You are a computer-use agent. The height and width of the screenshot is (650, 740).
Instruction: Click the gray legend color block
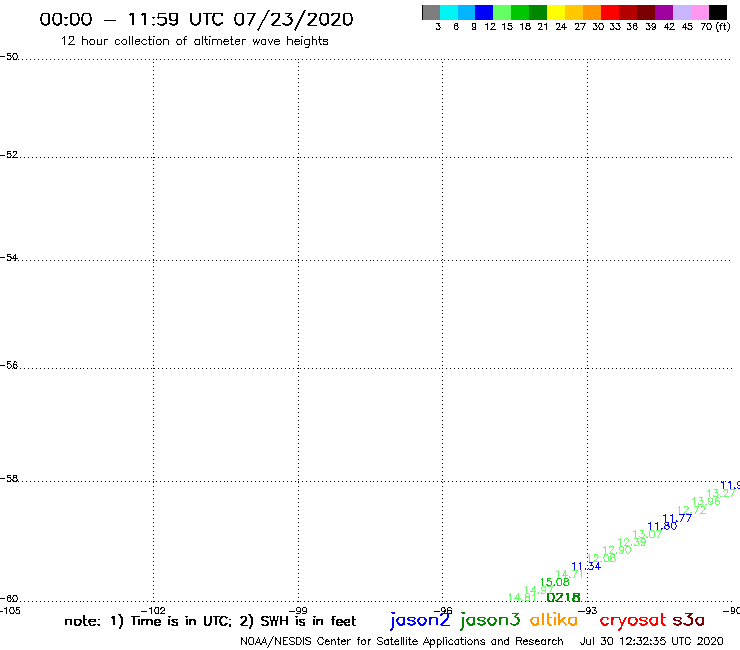pyautogui.click(x=431, y=12)
